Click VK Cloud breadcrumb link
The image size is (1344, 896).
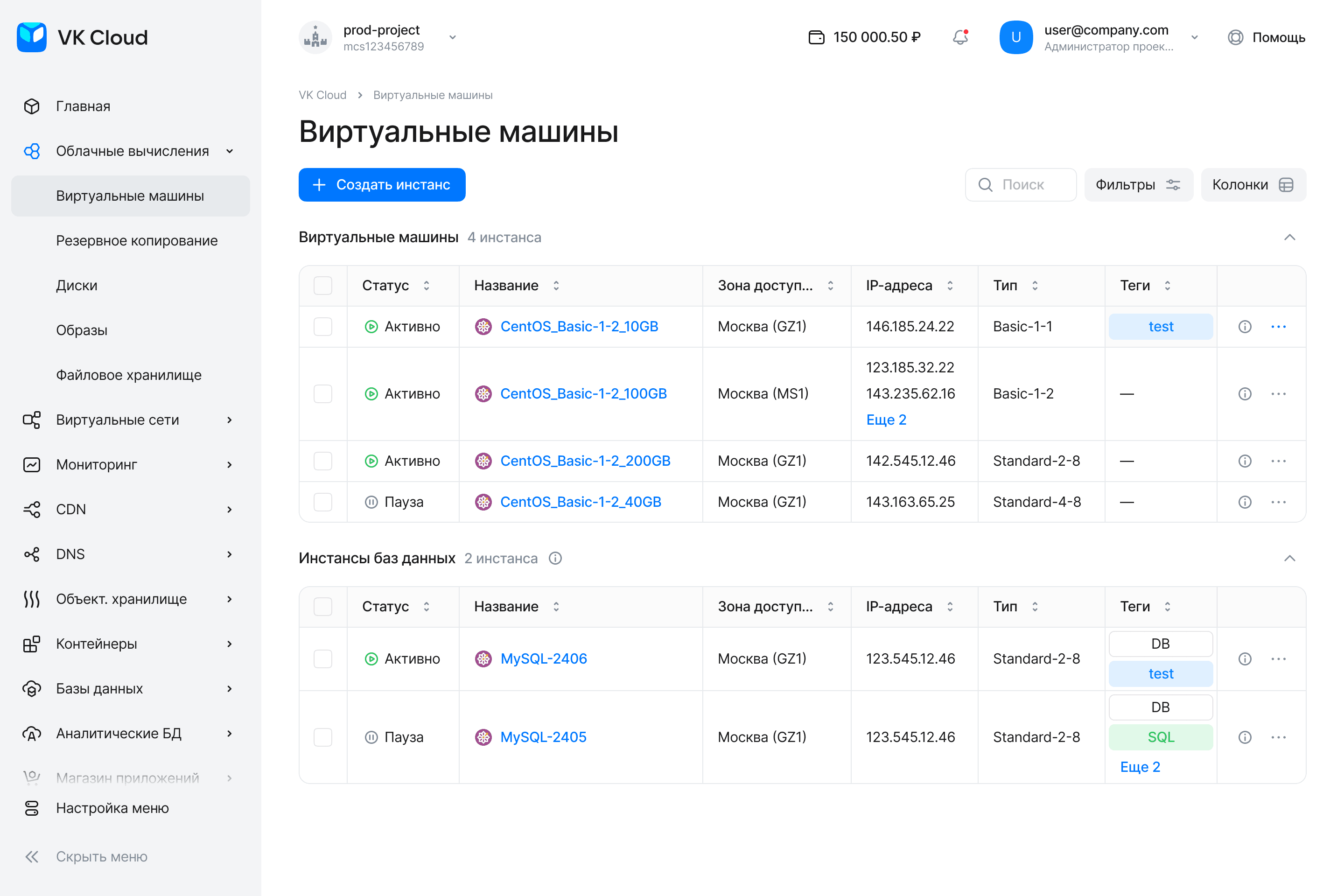pos(322,95)
